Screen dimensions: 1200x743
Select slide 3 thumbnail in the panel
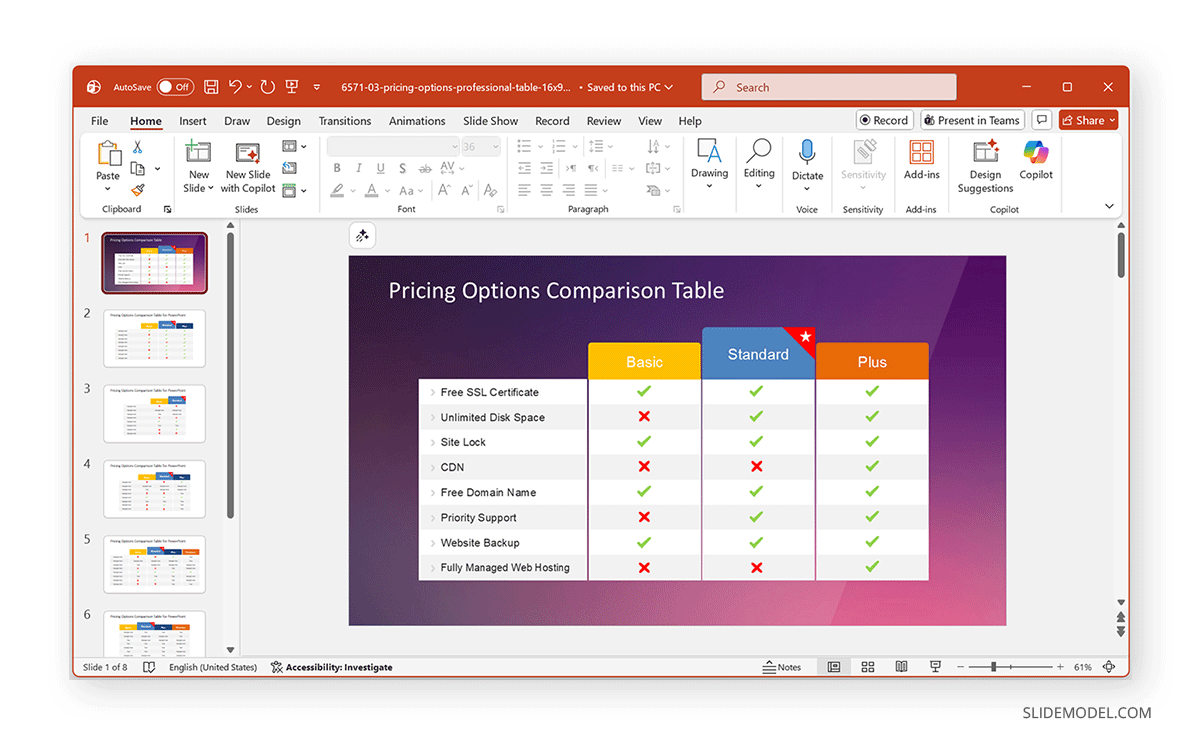click(154, 413)
